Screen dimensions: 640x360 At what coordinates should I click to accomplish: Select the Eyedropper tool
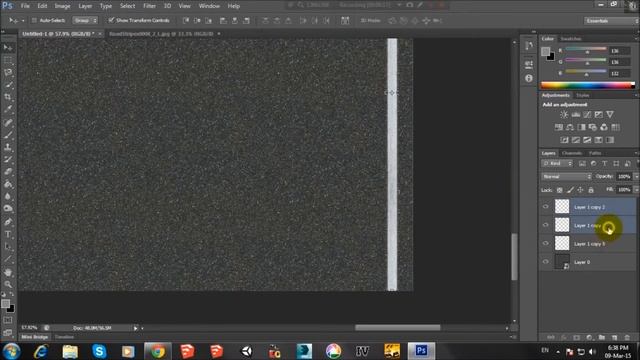(8, 109)
